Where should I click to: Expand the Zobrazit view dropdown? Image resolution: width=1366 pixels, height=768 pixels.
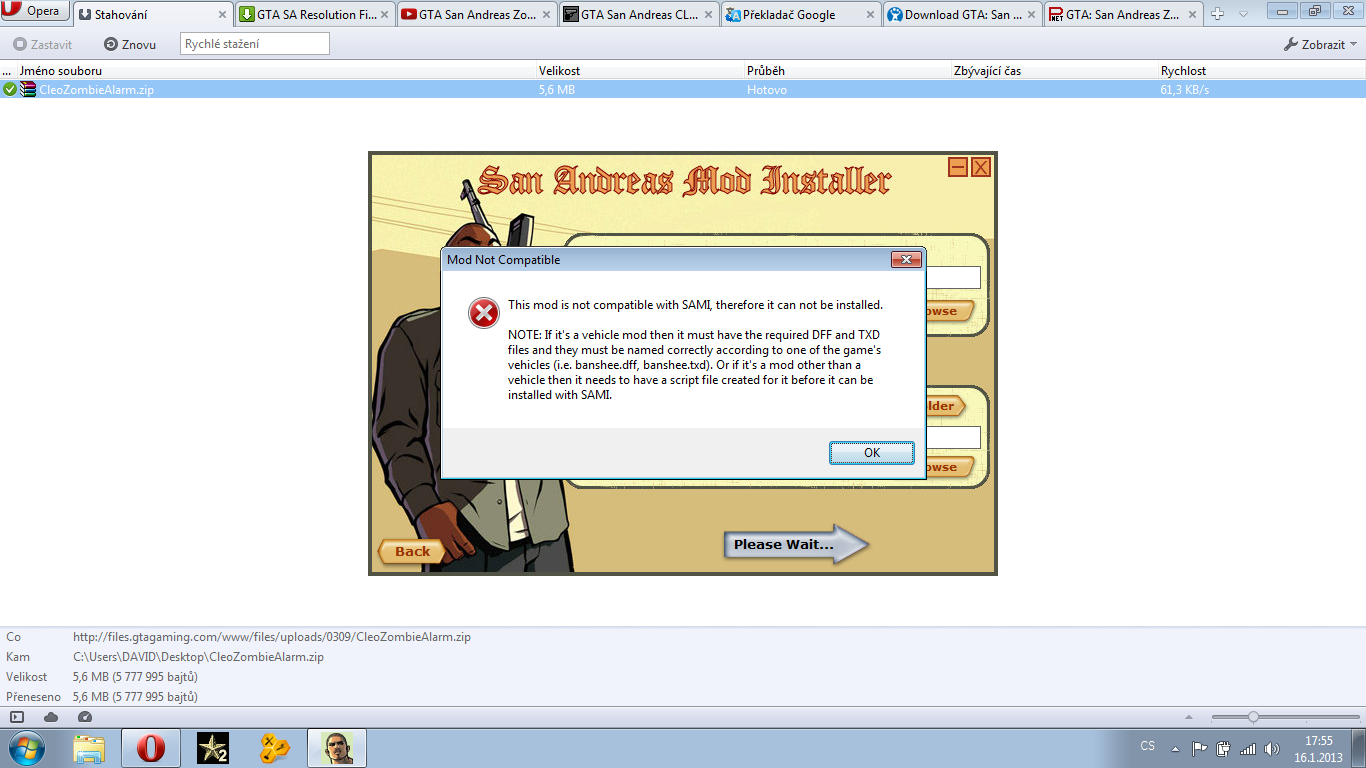point(1320,45)
